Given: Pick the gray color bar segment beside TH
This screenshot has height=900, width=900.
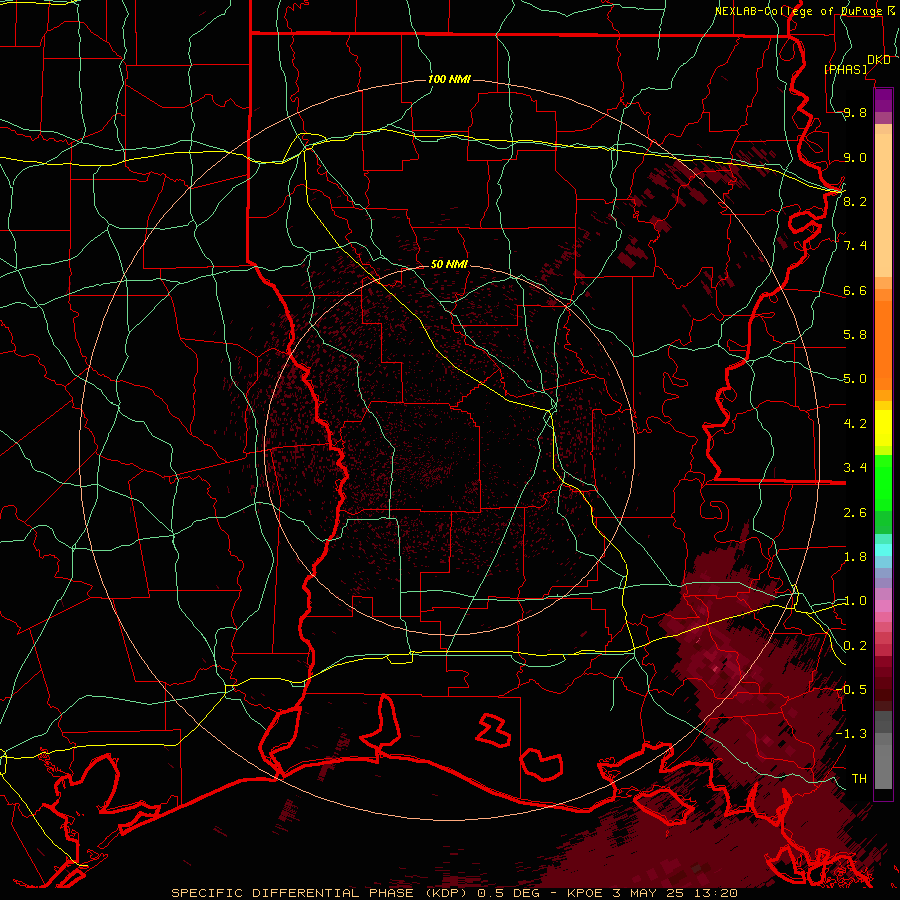Looking at the screenshot, I should tap(883, 769).
